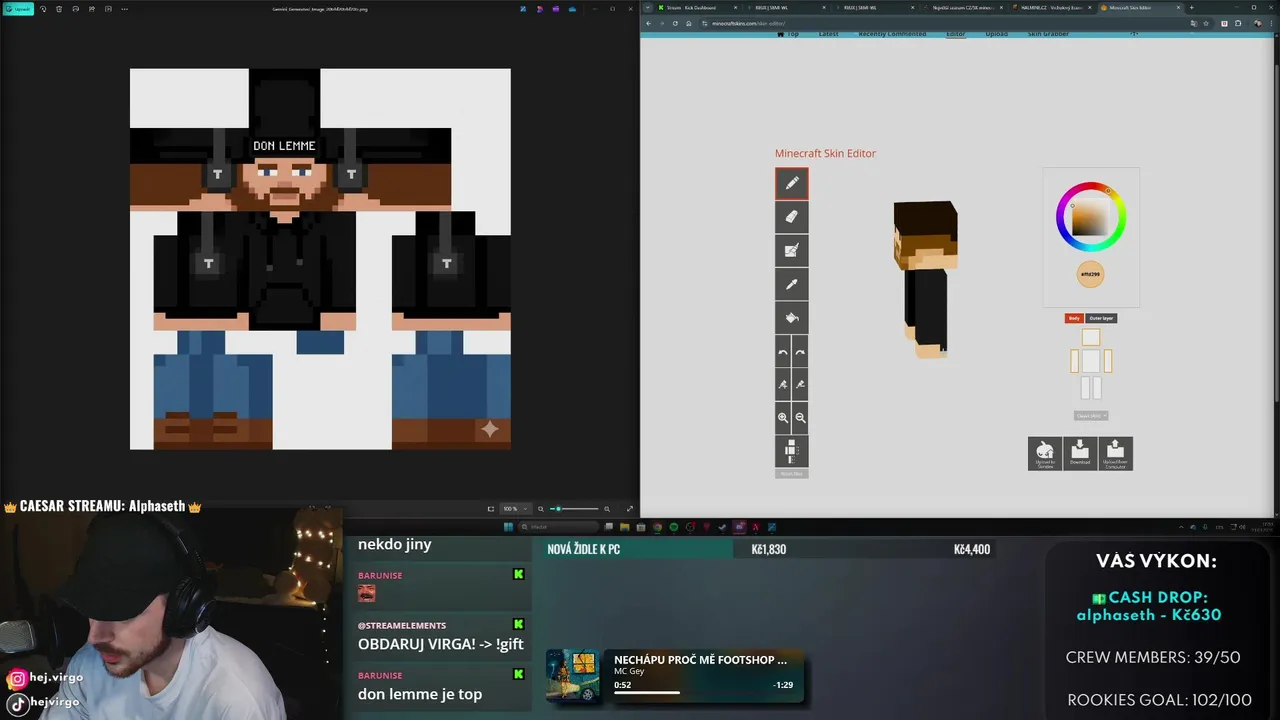Rotate the image in viewer
The width and height of the screenshot is (1280, 720).
point(43,9)
